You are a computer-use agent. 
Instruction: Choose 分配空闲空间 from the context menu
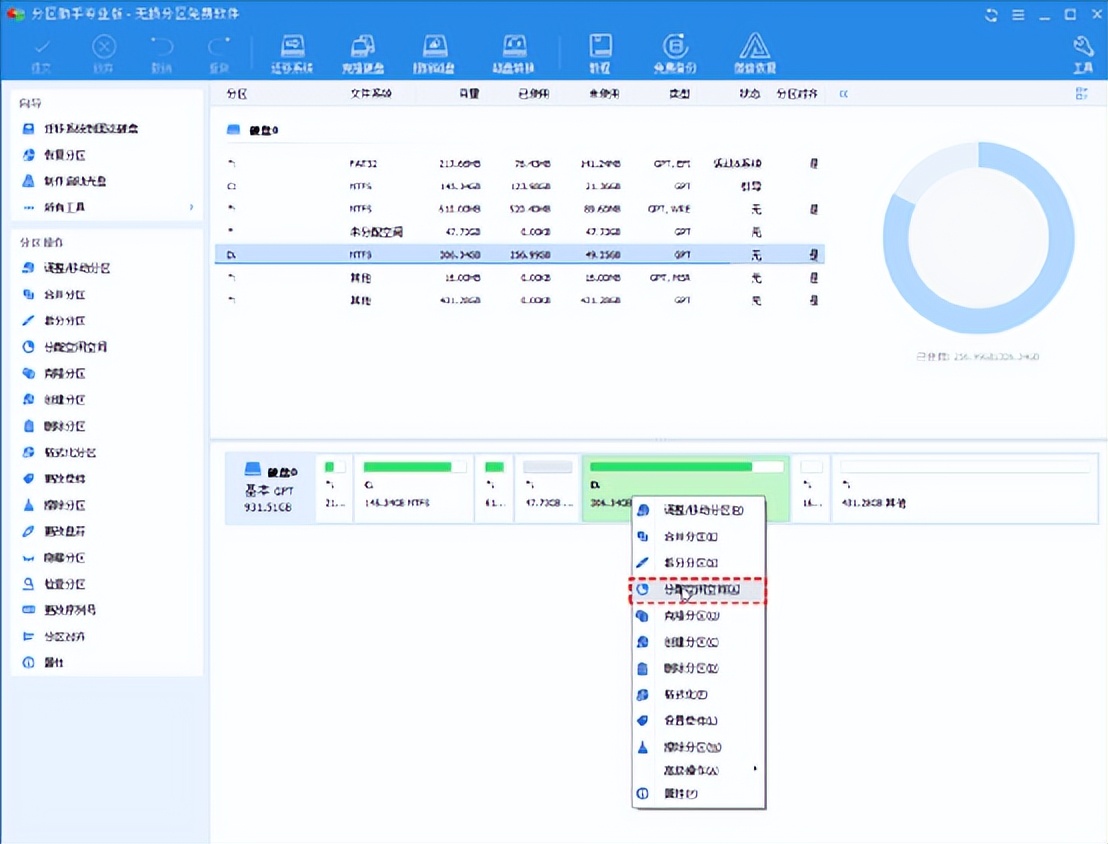click(x=700, y=591)
